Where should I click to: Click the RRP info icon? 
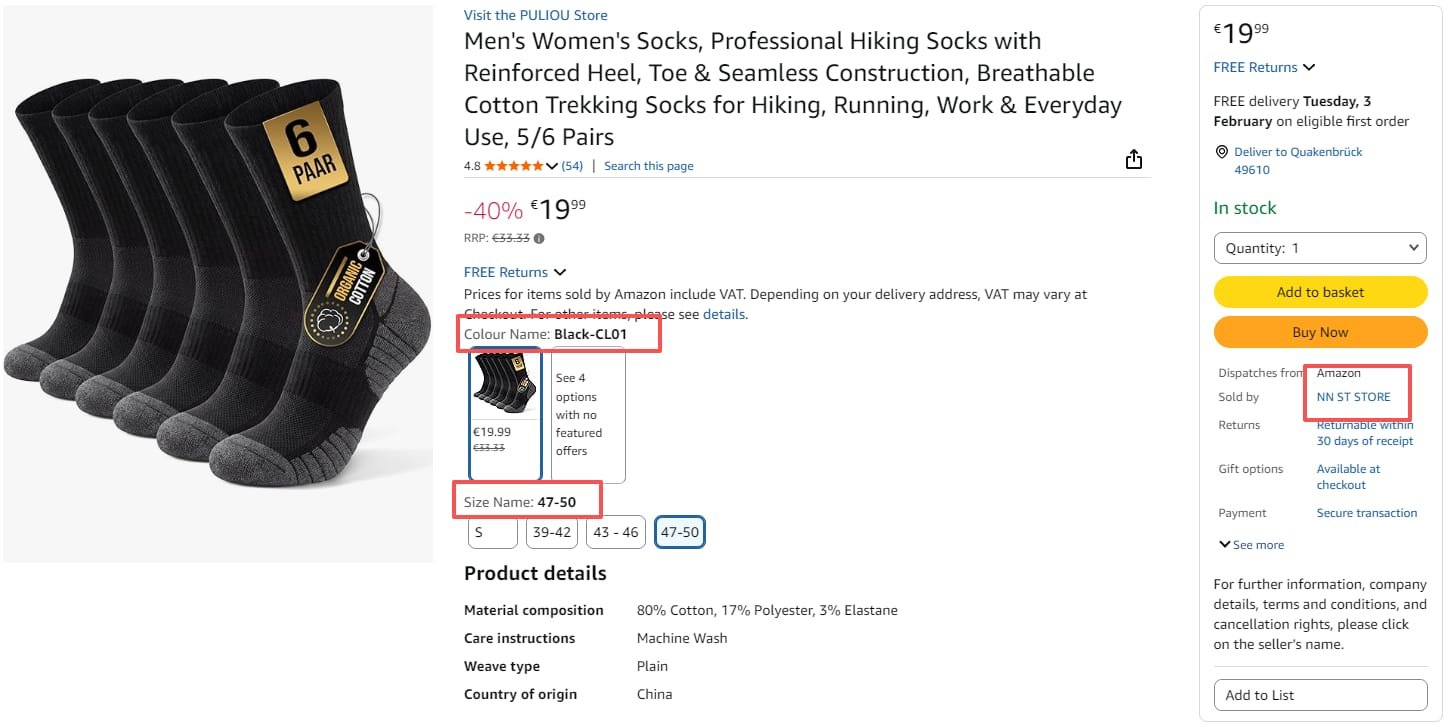(x=539, y=239)
